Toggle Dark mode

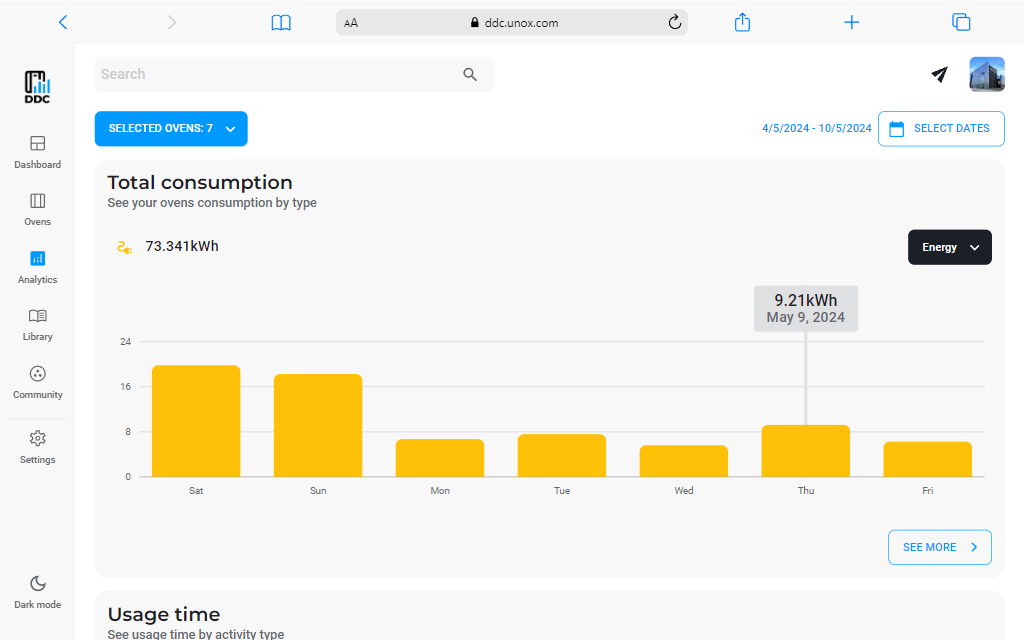[37, 591]
